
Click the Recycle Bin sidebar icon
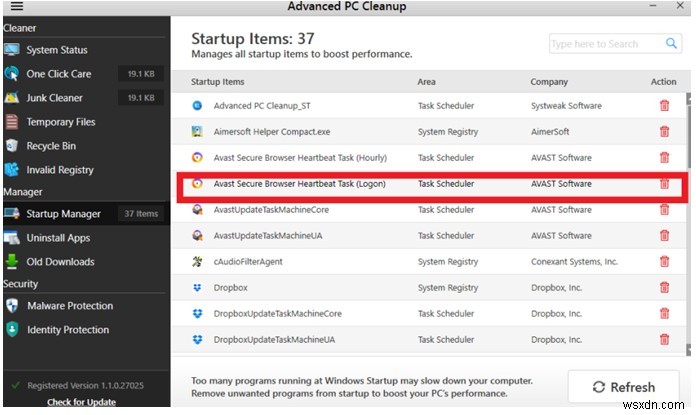[x=12, y=146]
